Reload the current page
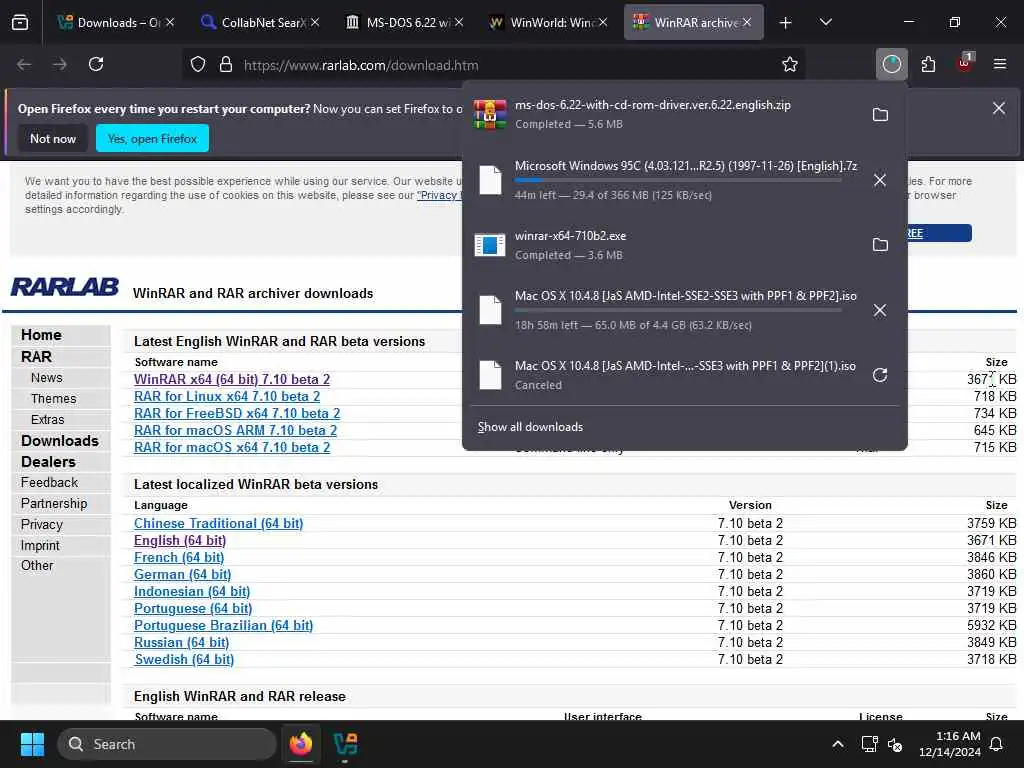Image resolution: width=1024 pixels, height=768 pixels. (96, 65)
